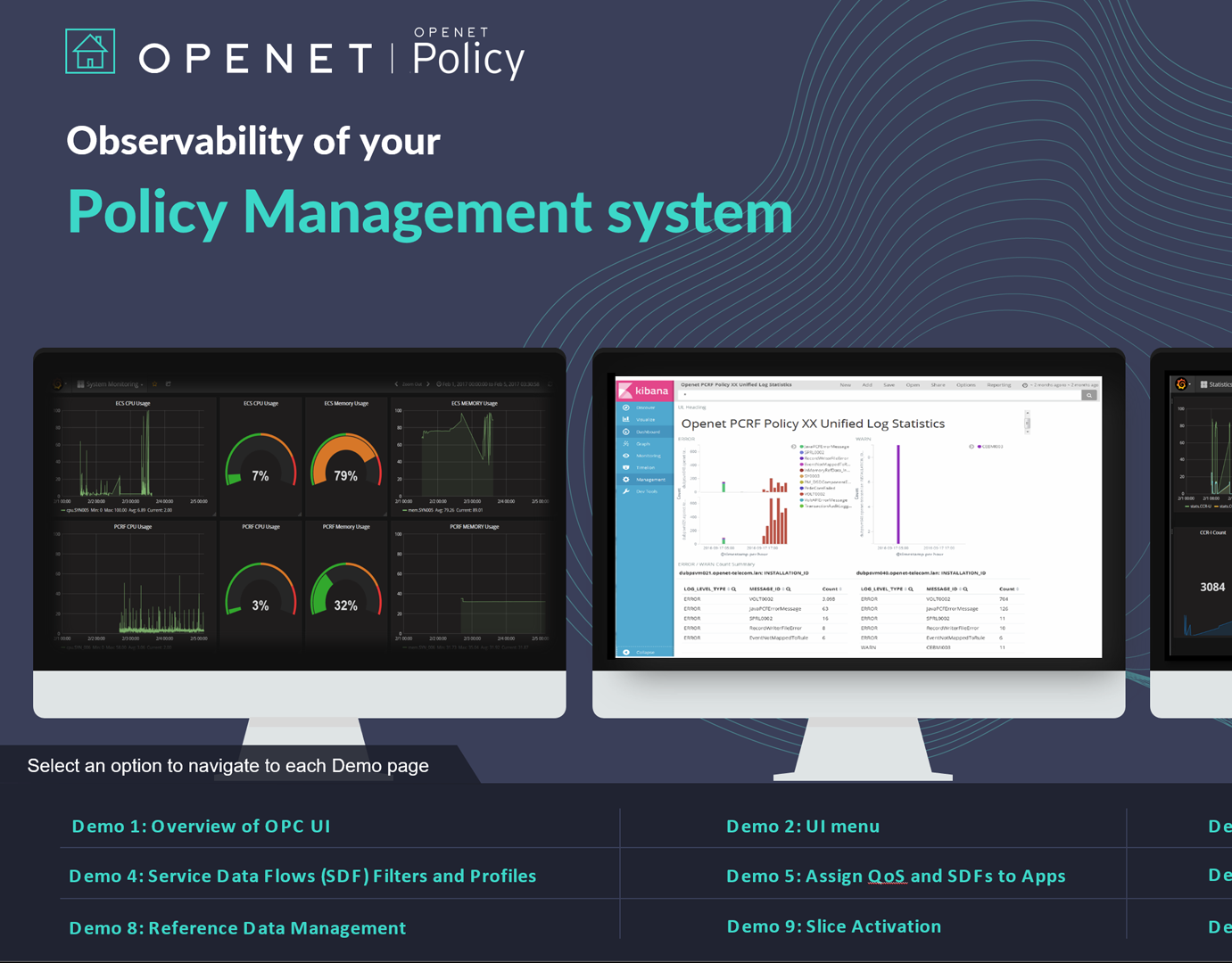This screenshot has width=1232, height=963.
Task: Select Visualize icon in Kibana sidebar
Action: 626,419
